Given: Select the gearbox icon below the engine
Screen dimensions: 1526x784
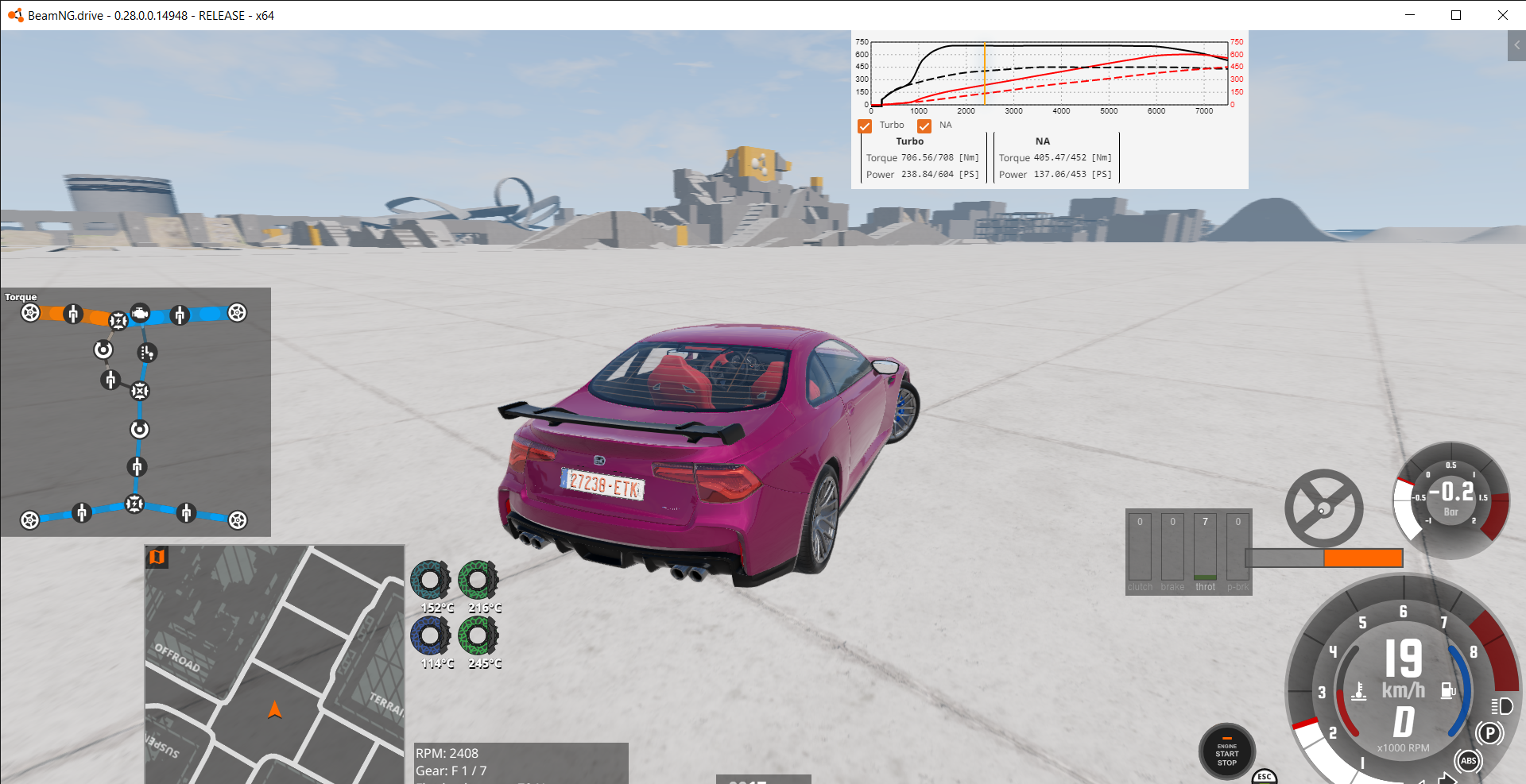Looking at the screenshot, I should pos(147,353).
